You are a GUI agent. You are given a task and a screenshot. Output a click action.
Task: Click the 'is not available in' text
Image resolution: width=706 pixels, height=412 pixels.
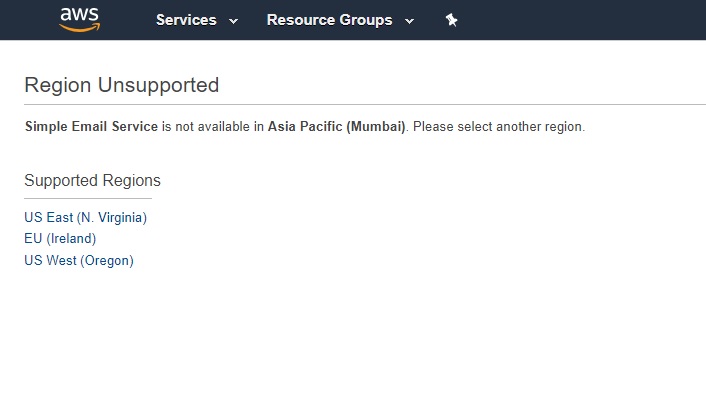(212, 127)
